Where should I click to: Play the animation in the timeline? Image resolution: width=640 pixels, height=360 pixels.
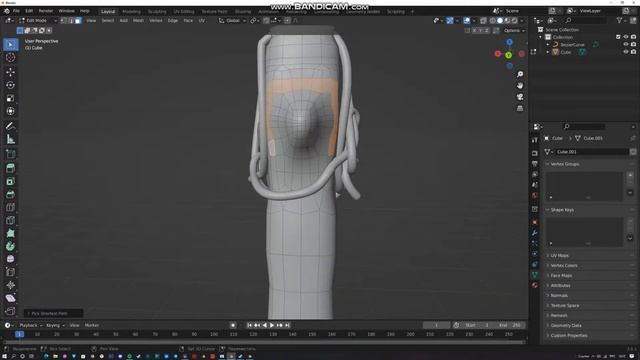coord(272,325)
